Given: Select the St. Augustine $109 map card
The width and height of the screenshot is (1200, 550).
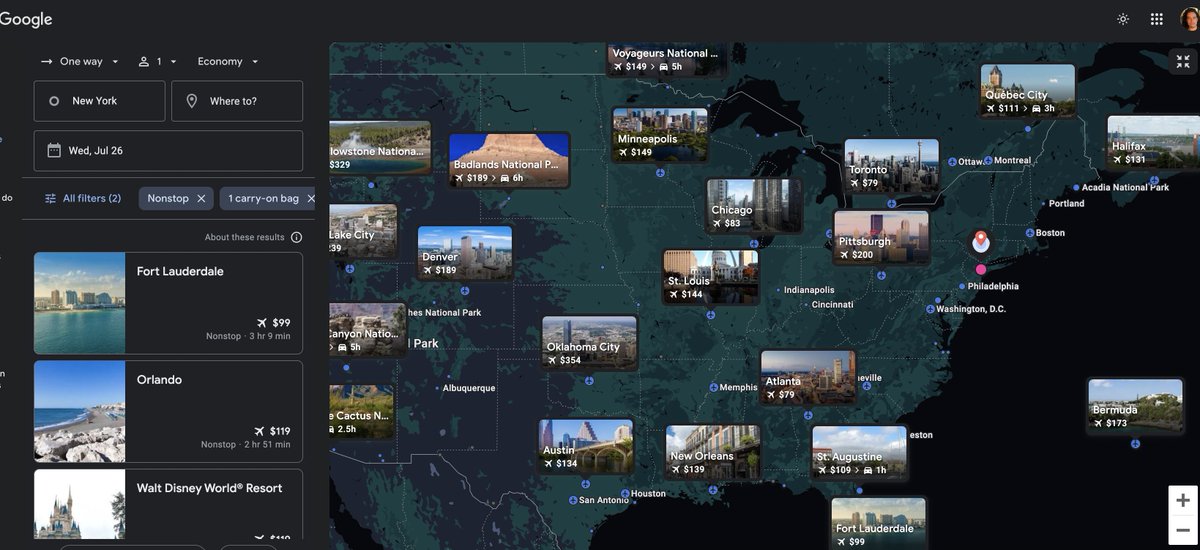Looking at the screenshot, I should pos(860,453).
